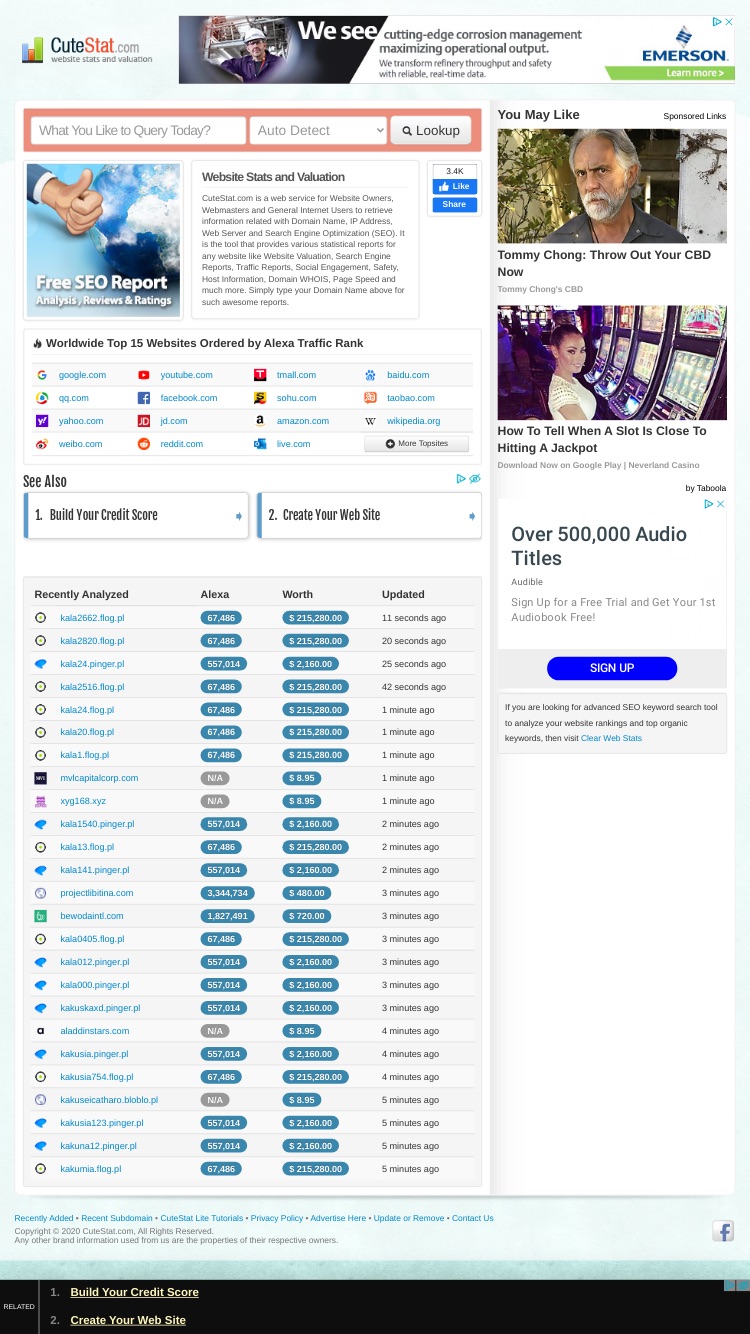Open the Contact Us footer link
This screenshot has height=1334, width=750.
[x=472, y=1218]
